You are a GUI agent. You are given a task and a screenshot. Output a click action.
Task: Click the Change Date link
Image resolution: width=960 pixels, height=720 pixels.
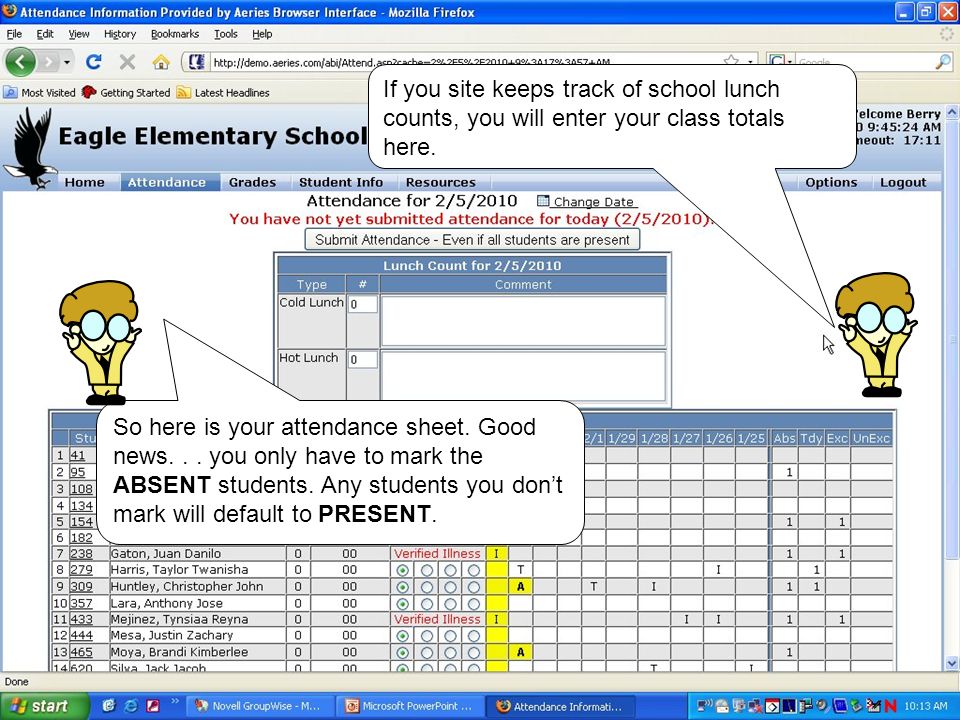coord(593,202)
